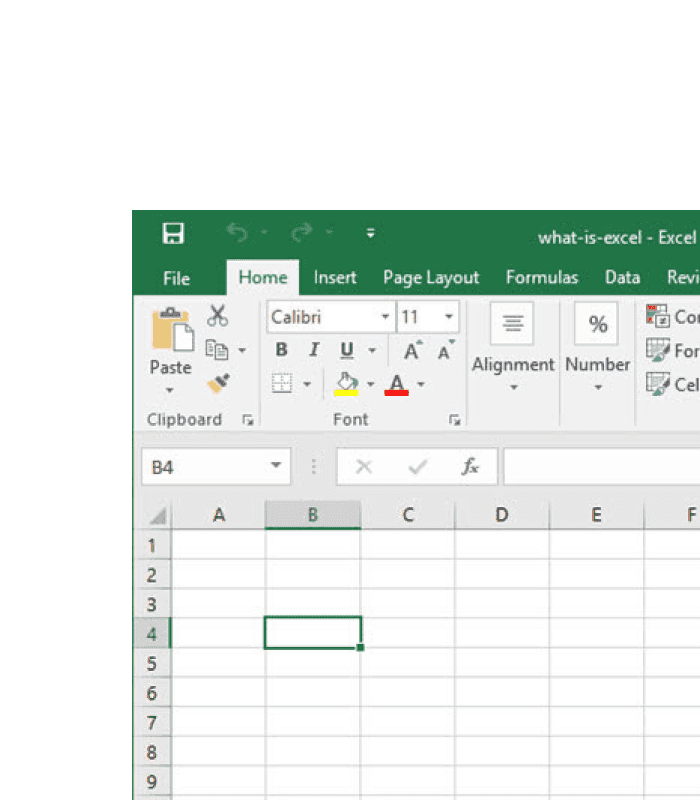Viewport: 700px width, 800px height.
Task: Select column B header
Action: (x=313, y=515)
